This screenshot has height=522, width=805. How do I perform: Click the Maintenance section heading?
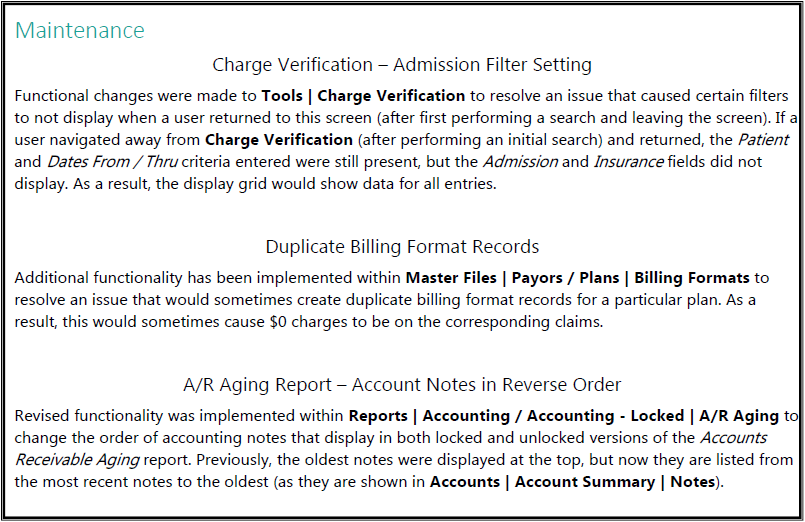click(80, 30)
